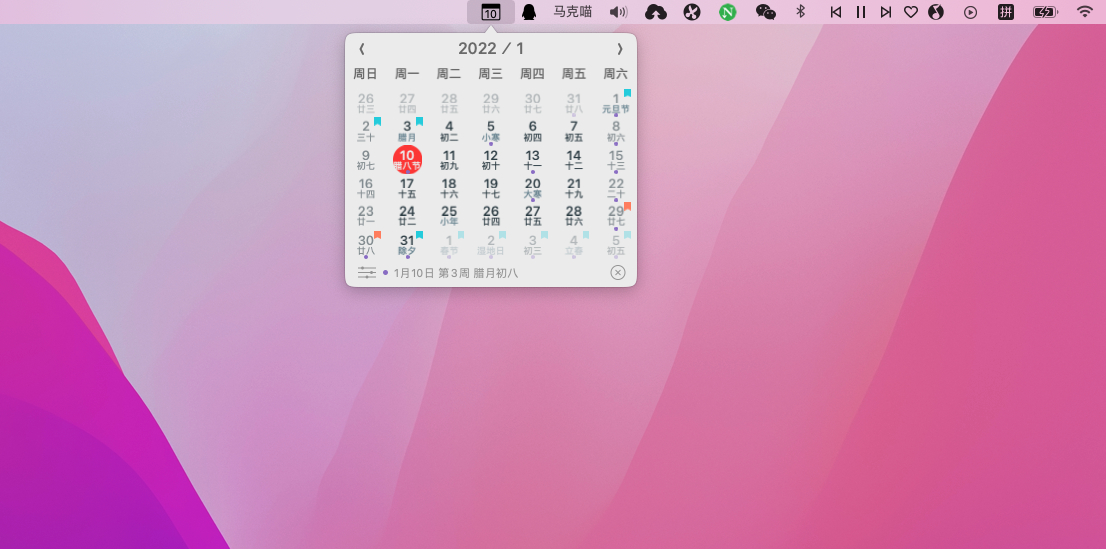1106x549 pixels.
Task: Select January 12 初十
Action: tap(491, 160)
